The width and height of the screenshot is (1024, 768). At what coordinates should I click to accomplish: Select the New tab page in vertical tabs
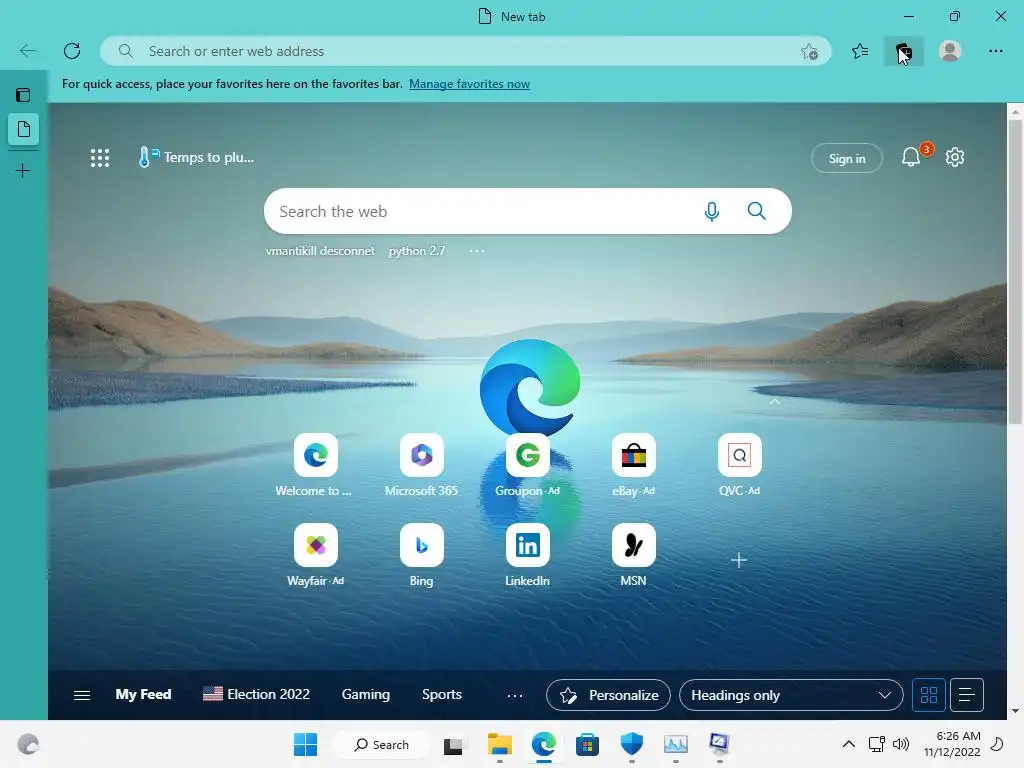point(24,129)
